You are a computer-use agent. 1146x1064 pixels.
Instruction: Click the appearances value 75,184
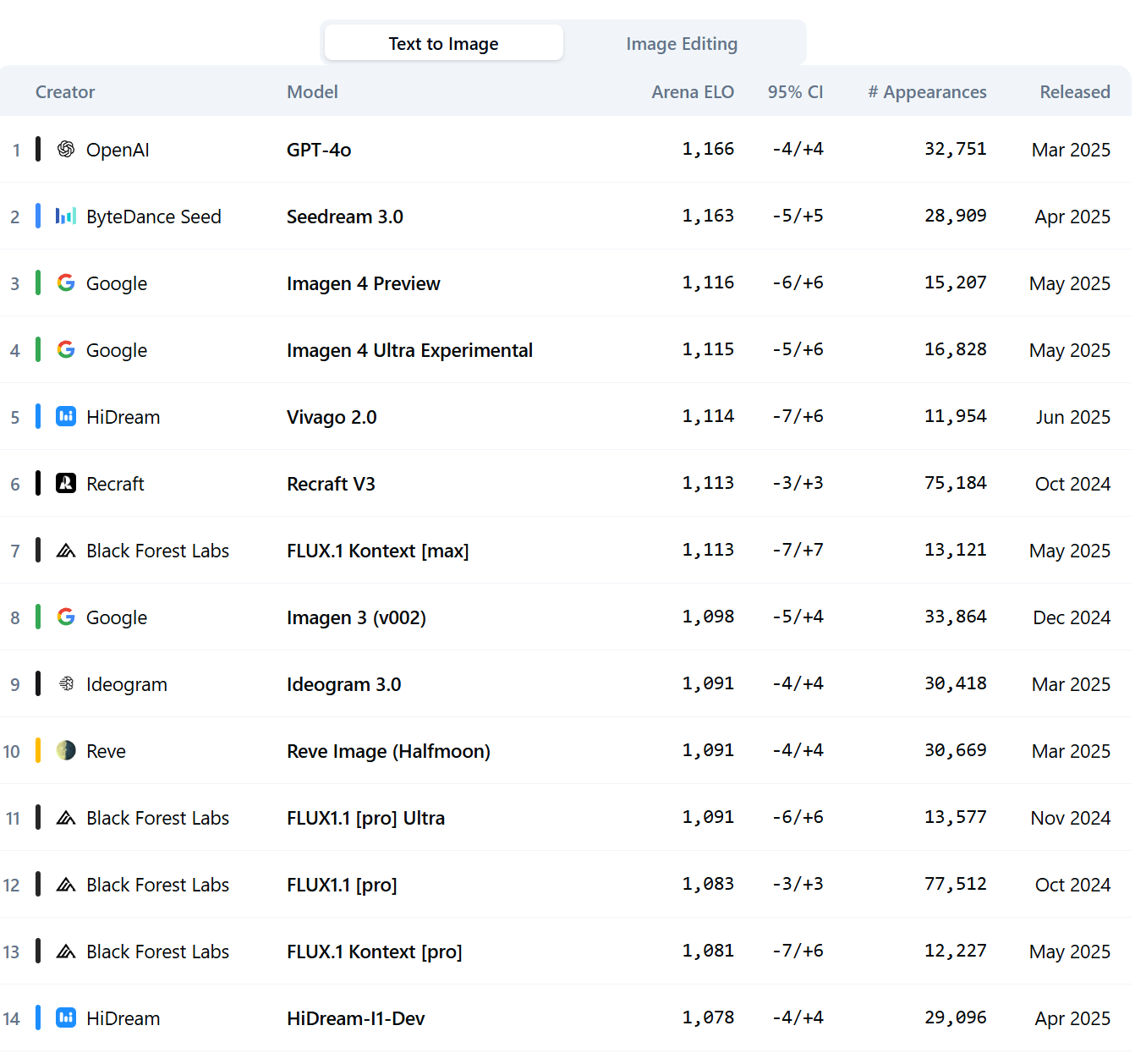[955, 483]
